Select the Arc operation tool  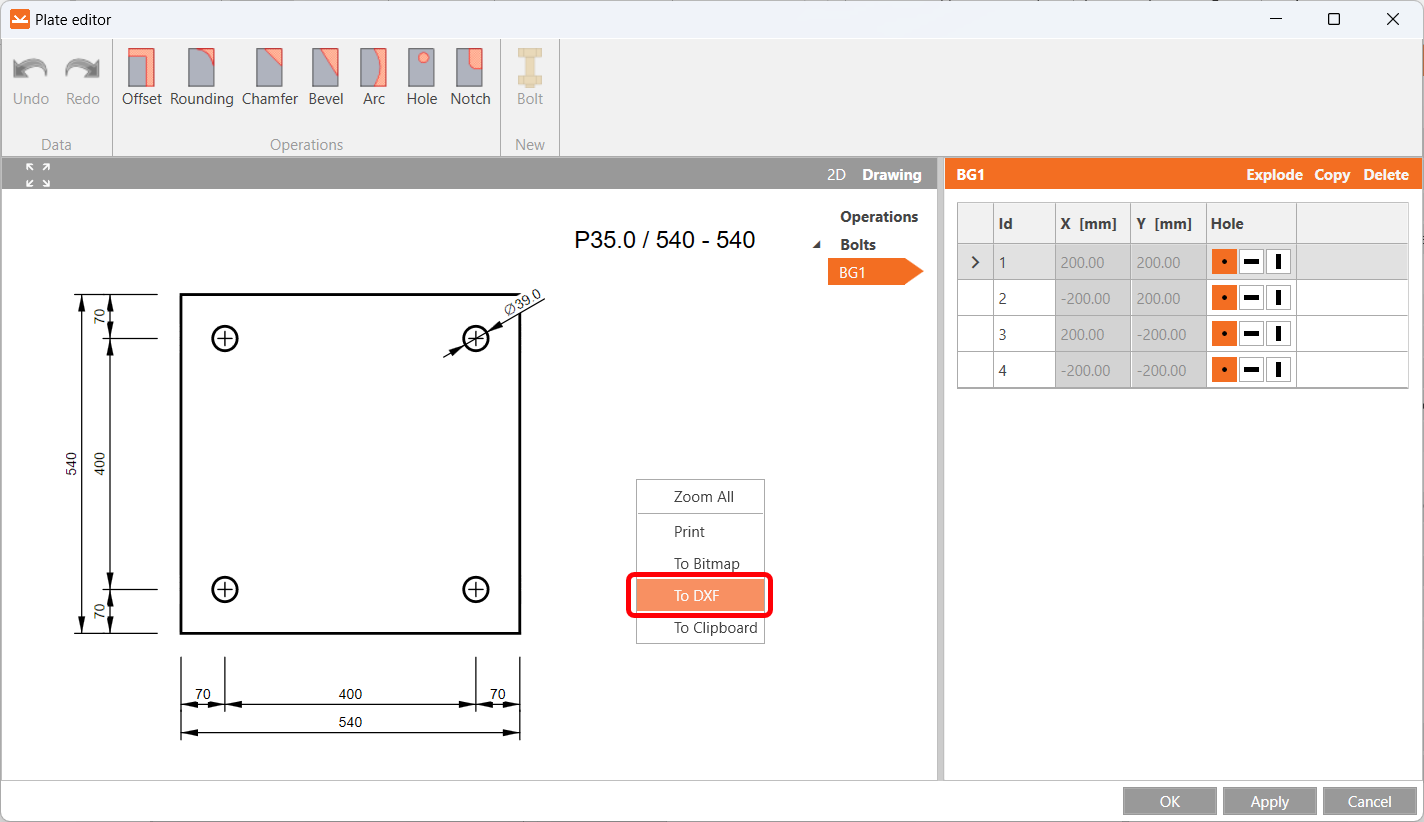tap(373, 78)
